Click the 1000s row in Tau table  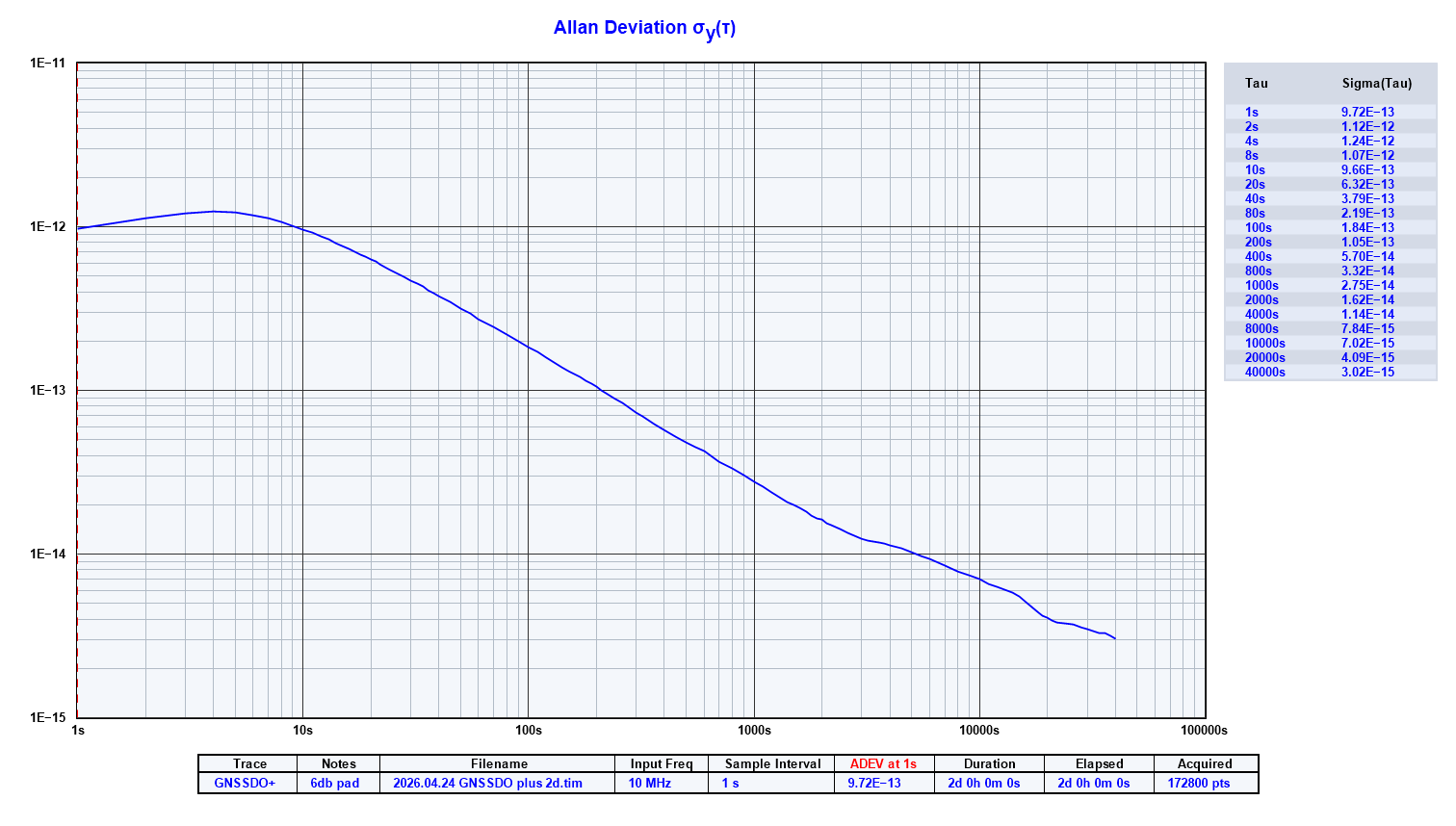click(1261, 285)
